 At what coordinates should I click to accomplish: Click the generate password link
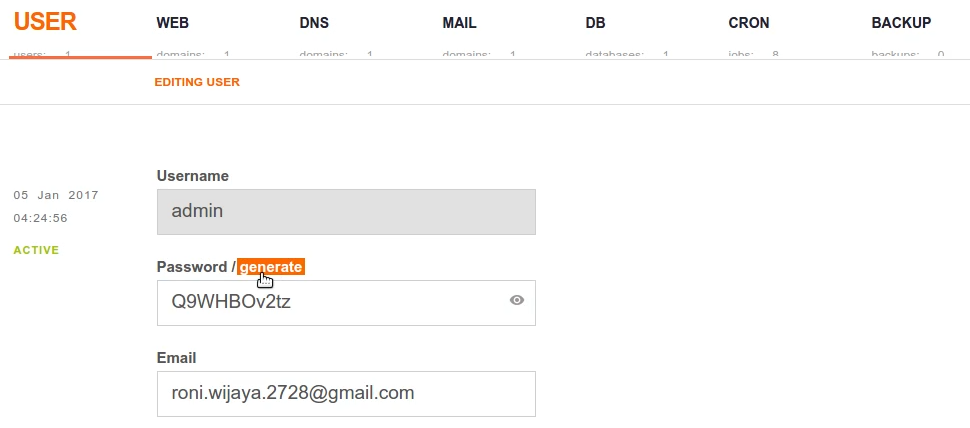click(271, 267)
